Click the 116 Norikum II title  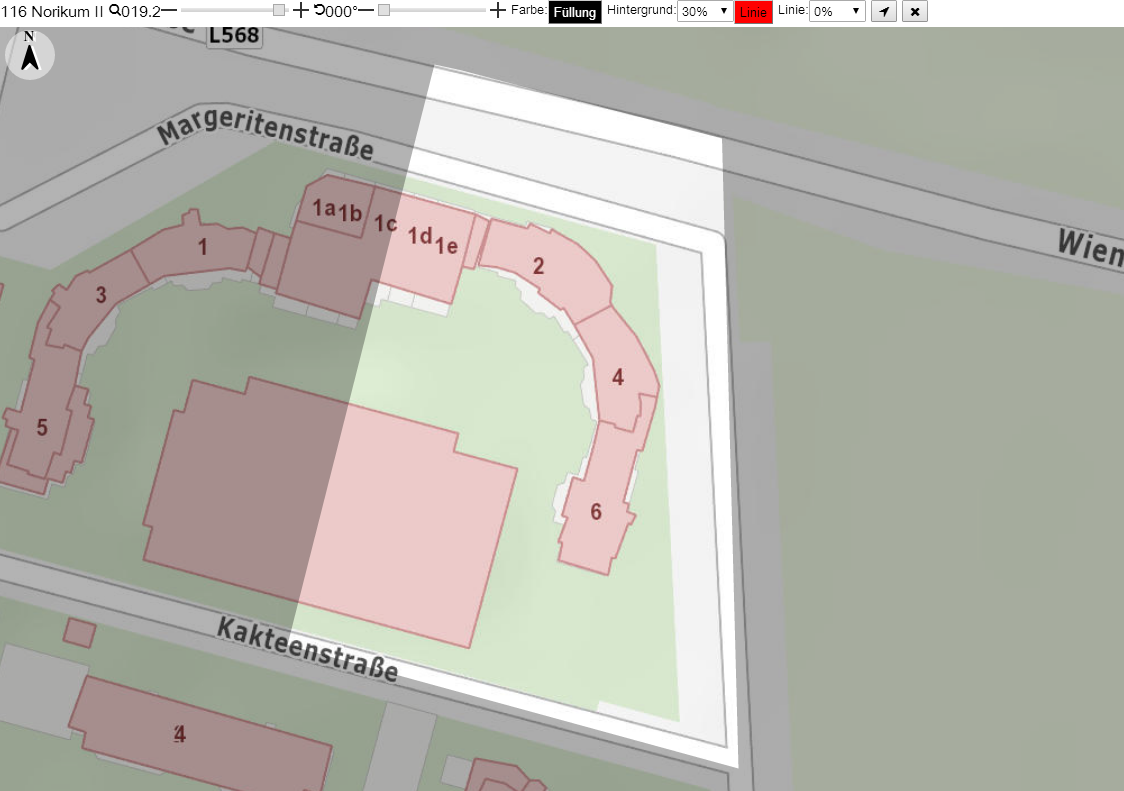pos(52,11)
